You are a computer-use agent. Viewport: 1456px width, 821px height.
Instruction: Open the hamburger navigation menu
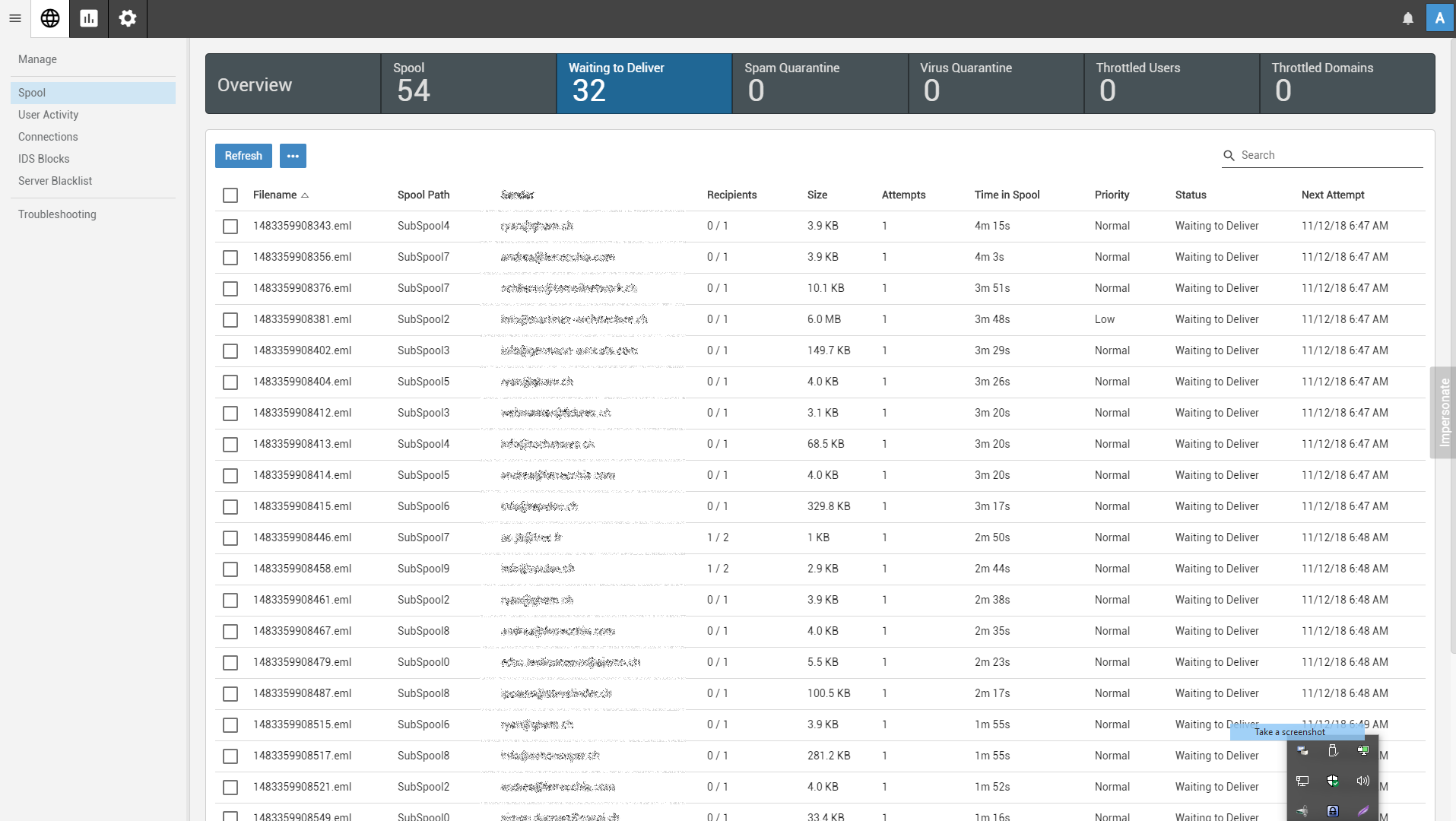click(14, 18)
